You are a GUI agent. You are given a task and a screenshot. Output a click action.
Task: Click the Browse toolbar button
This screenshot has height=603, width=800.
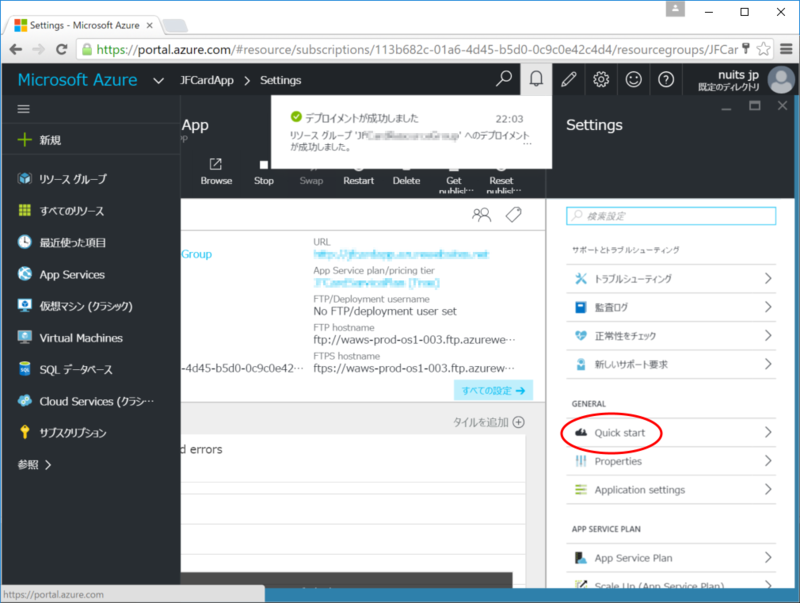216,172
